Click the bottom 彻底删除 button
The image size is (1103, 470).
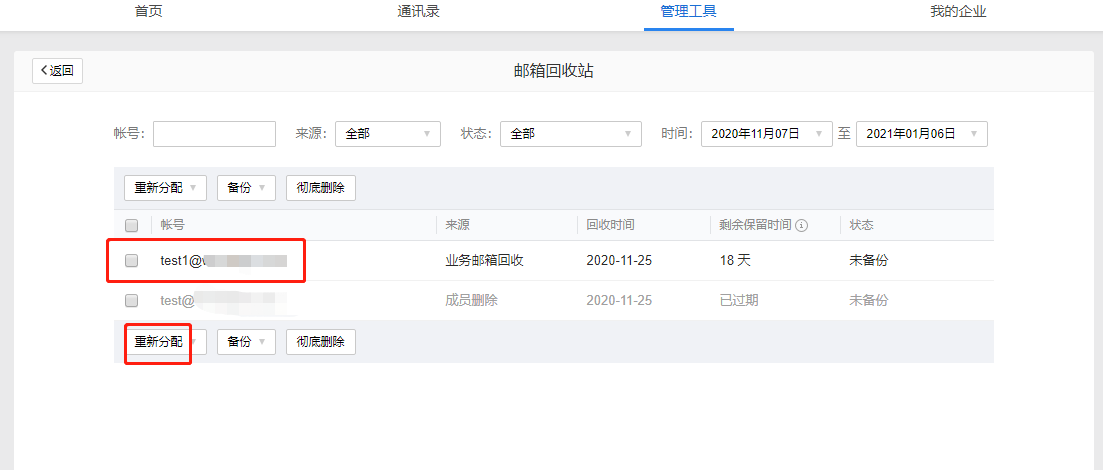coord(320,342)
